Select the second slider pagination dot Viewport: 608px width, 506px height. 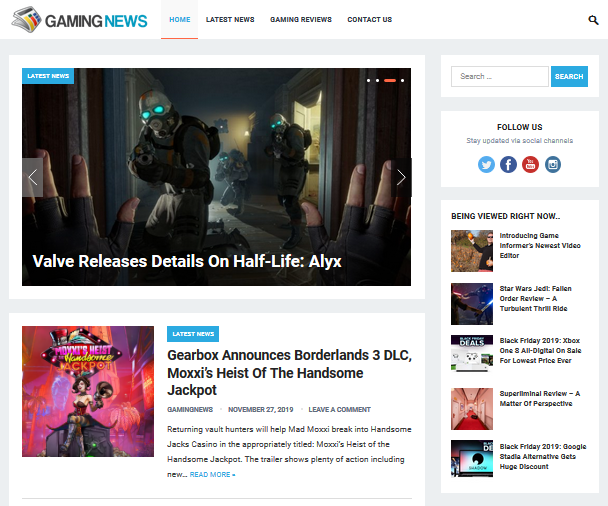coord(377,81)
